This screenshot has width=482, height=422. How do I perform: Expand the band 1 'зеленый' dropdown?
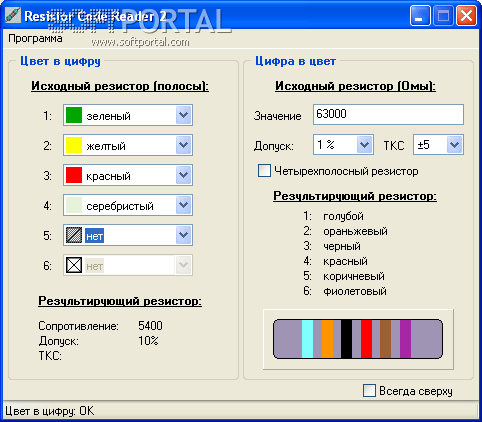pyautogui.click(x=183, y=115)
